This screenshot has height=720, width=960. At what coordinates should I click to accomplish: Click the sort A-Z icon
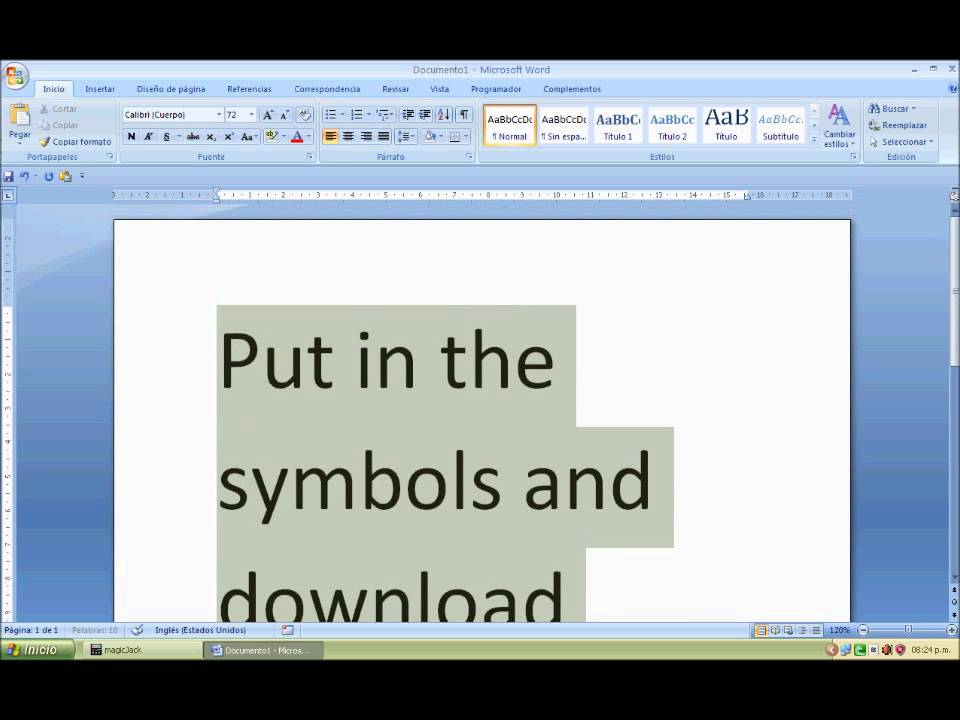[444, 114]
